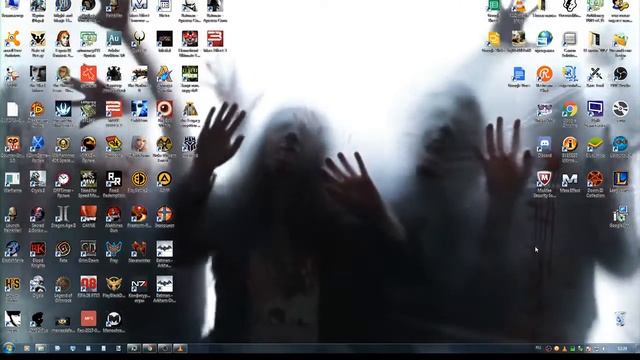
Task: Select the red MP3 file icon
Action: pyautogui.click(x=88, y=319)
